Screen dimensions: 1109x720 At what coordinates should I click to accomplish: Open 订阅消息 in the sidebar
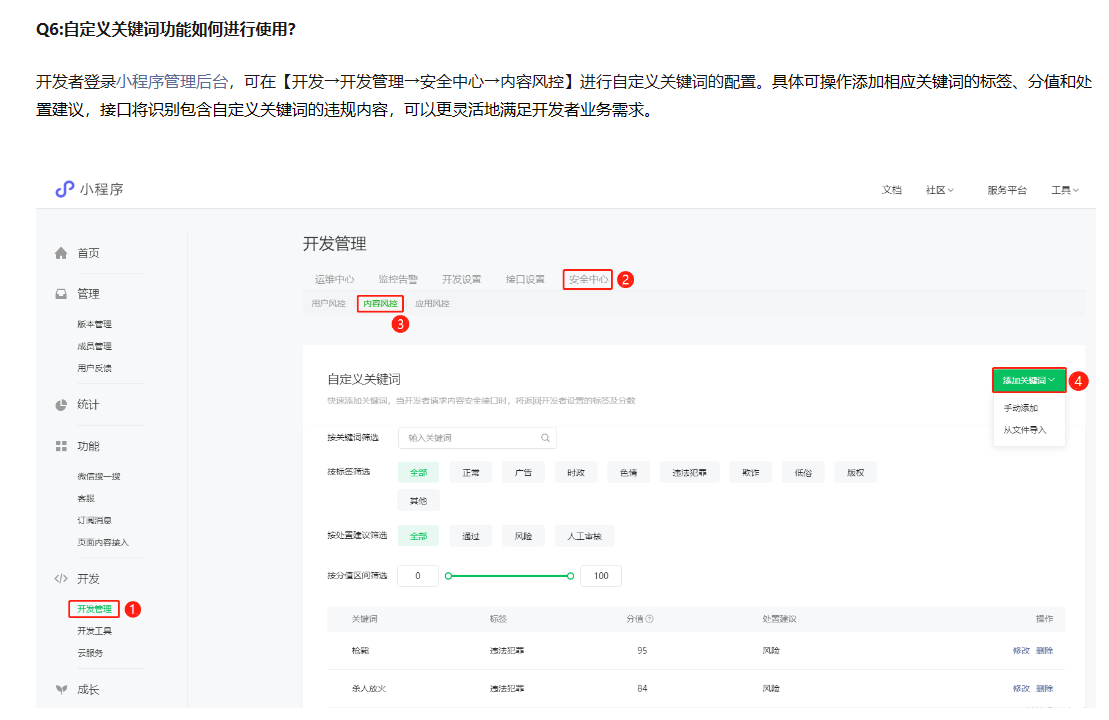94,520
